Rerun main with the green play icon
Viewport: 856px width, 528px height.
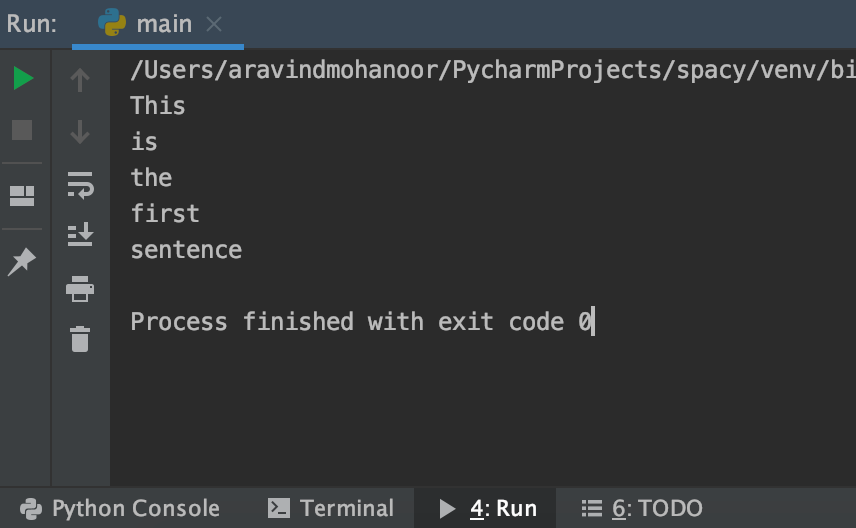click(x=22, y=79)
